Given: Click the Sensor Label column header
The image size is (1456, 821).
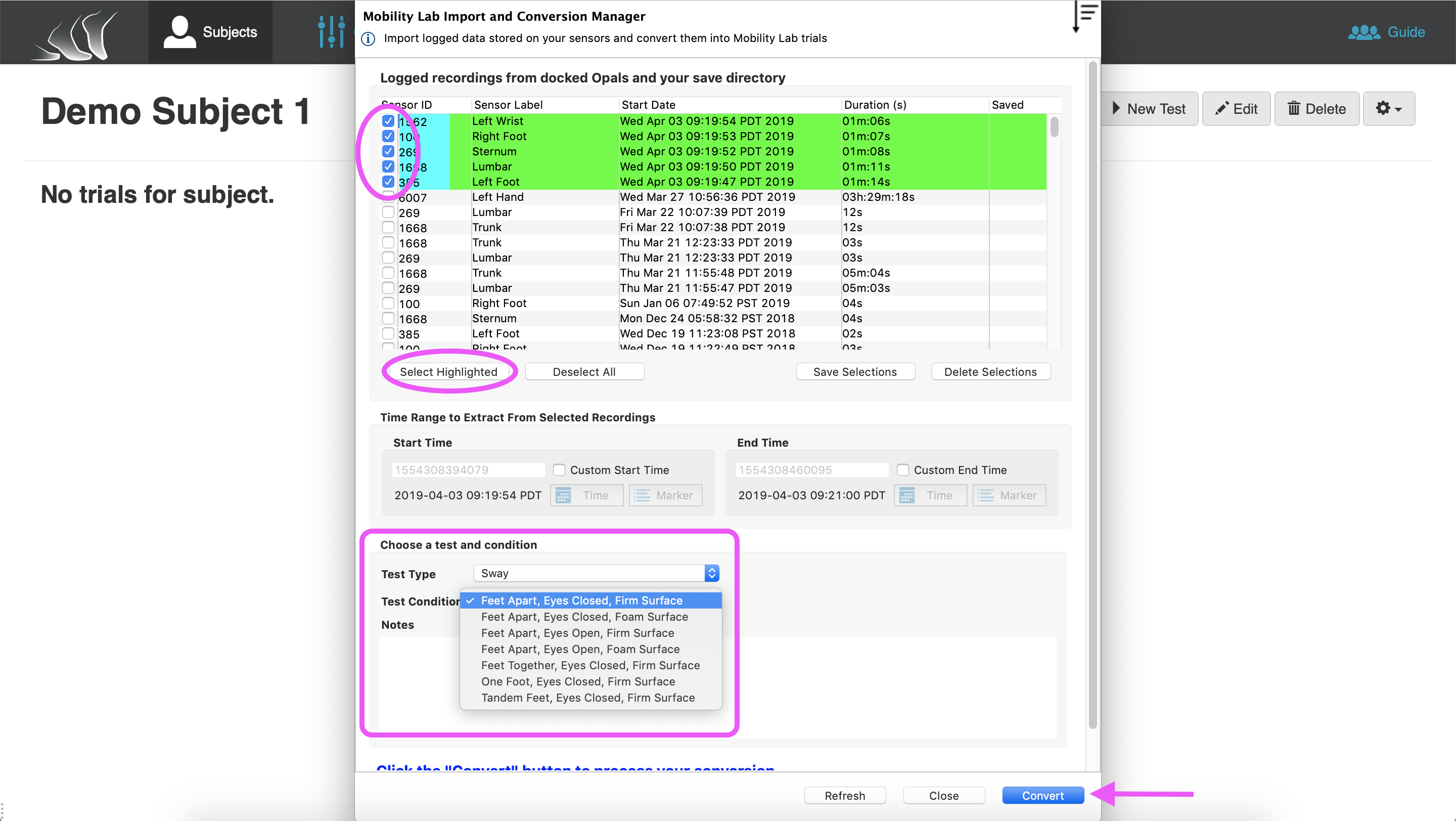Looking at the screenshot, I should pos(544,105).
